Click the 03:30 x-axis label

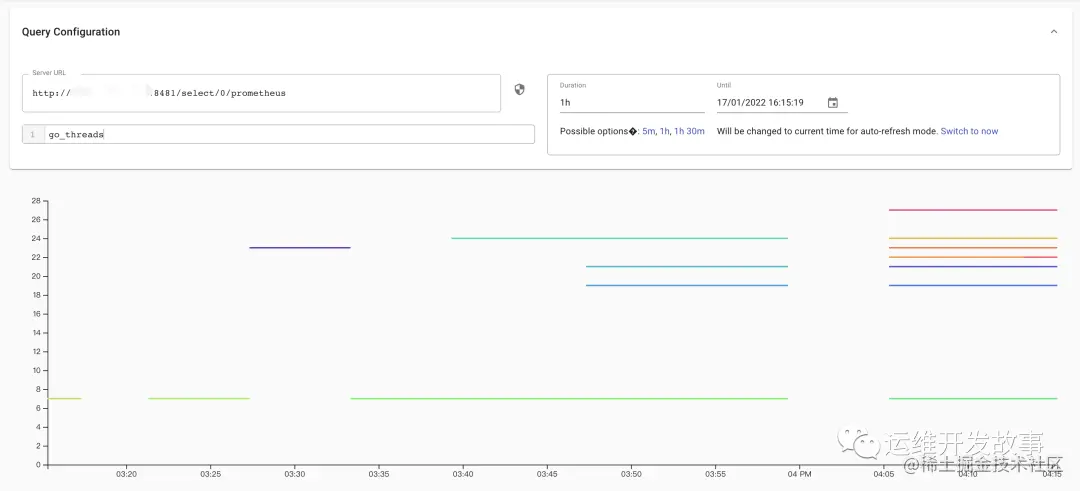(x=295, y=474)
